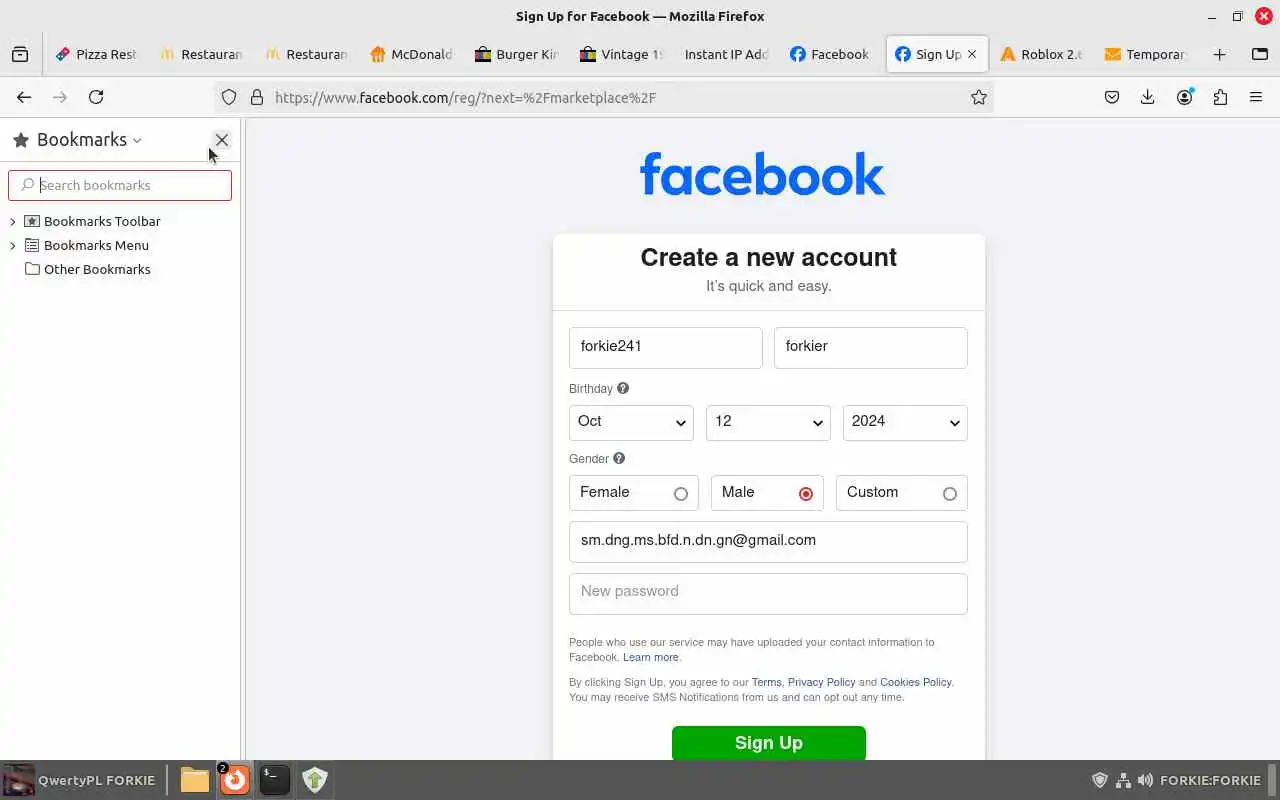Open the Privacy Policy link
This screenshot has width=1280, height=800.
[821, 682]
